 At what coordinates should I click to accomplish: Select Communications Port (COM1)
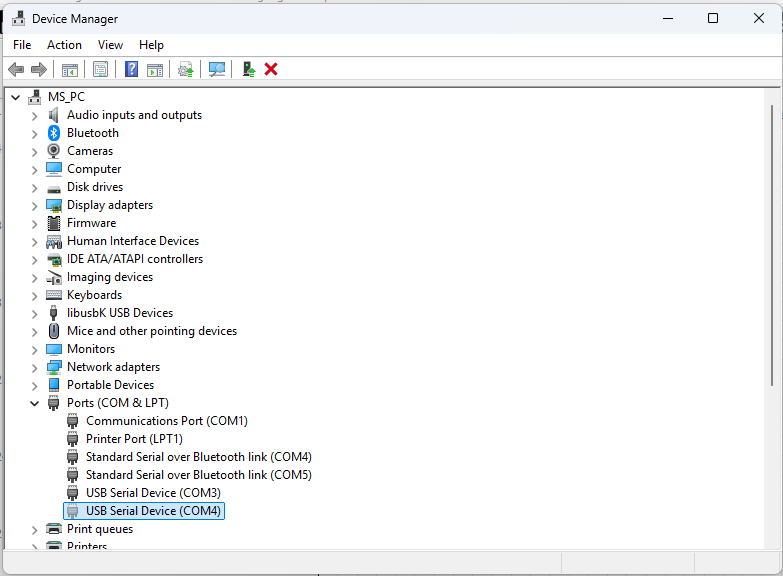pos(167,421)
